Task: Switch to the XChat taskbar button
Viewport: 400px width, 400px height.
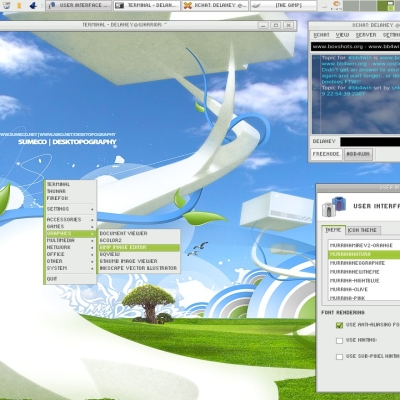Action: [x=215, y=5]
